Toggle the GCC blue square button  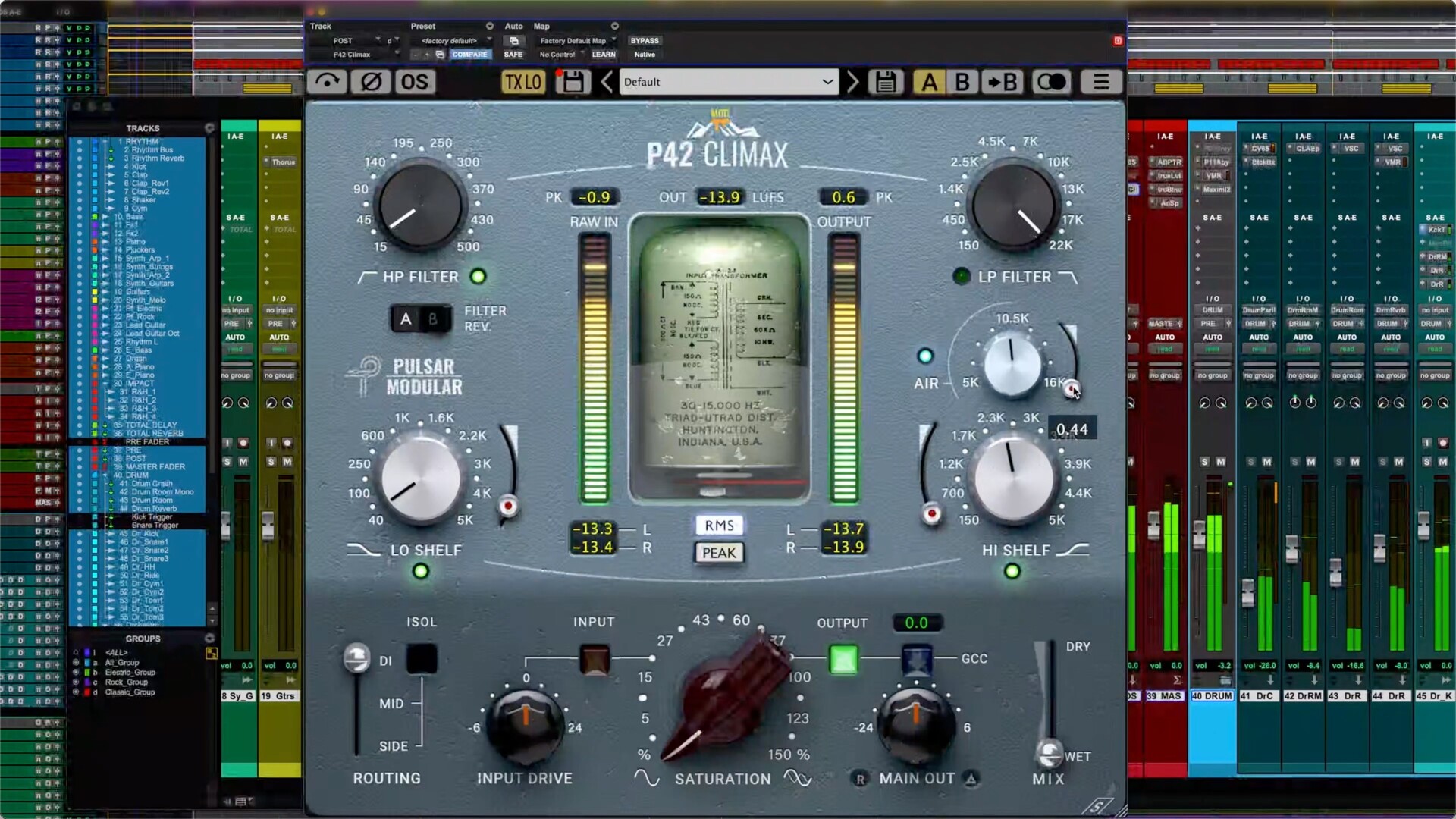[917, 659]
